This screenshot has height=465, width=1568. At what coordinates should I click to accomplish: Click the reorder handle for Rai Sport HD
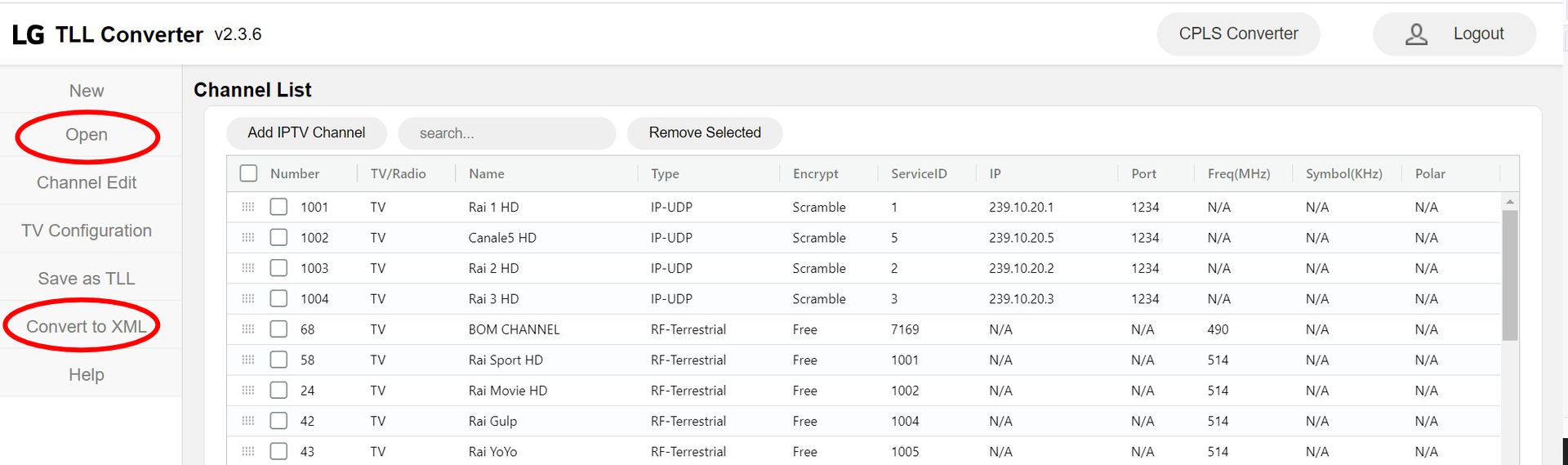click(248, 360)
